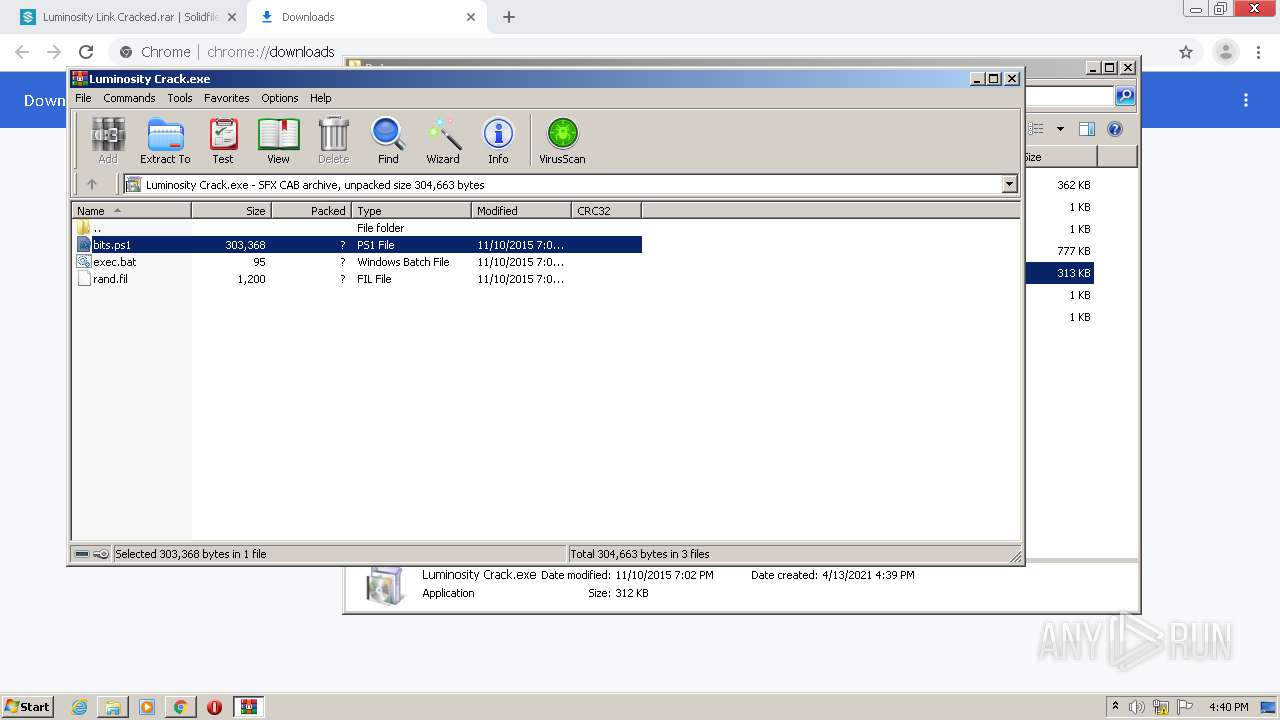Click the Windows Batch File type cell
The height and width of the screenshot is (720, 1280).
[403, 262]
